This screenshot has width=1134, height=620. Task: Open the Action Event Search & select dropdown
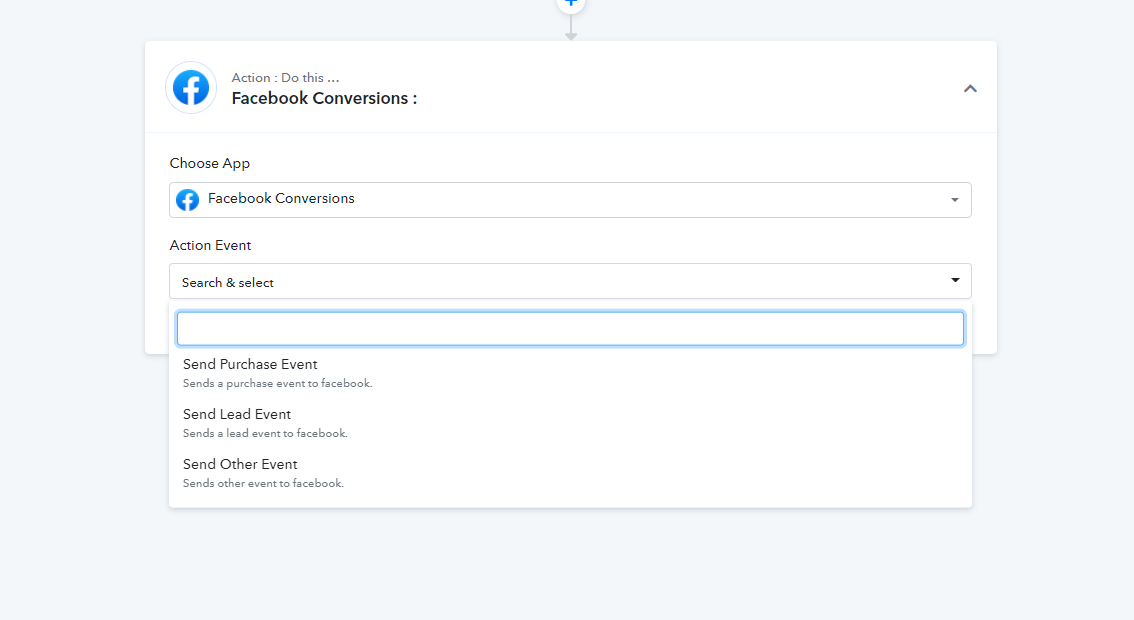570,281
